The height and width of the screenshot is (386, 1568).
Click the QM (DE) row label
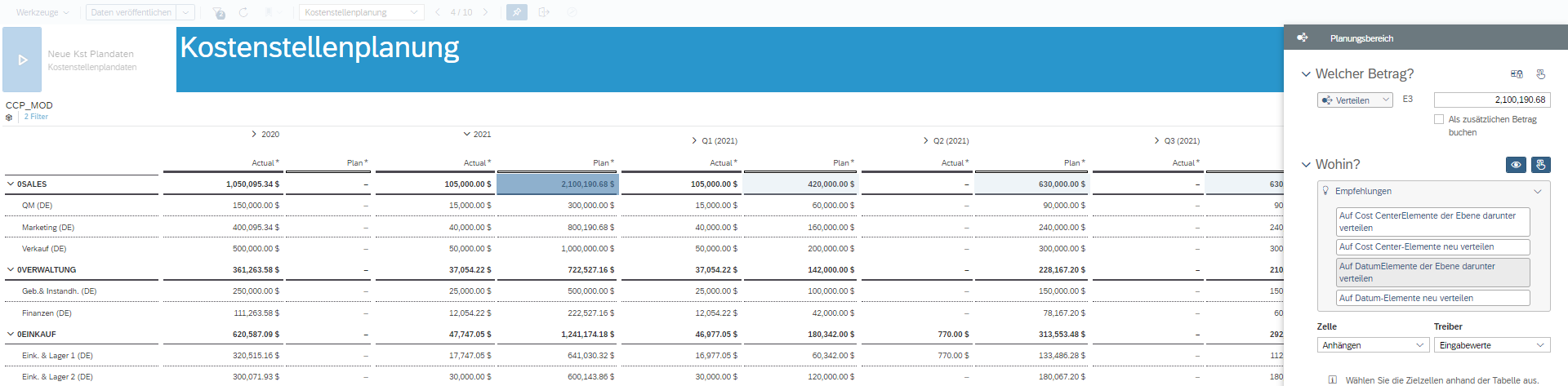37,206
